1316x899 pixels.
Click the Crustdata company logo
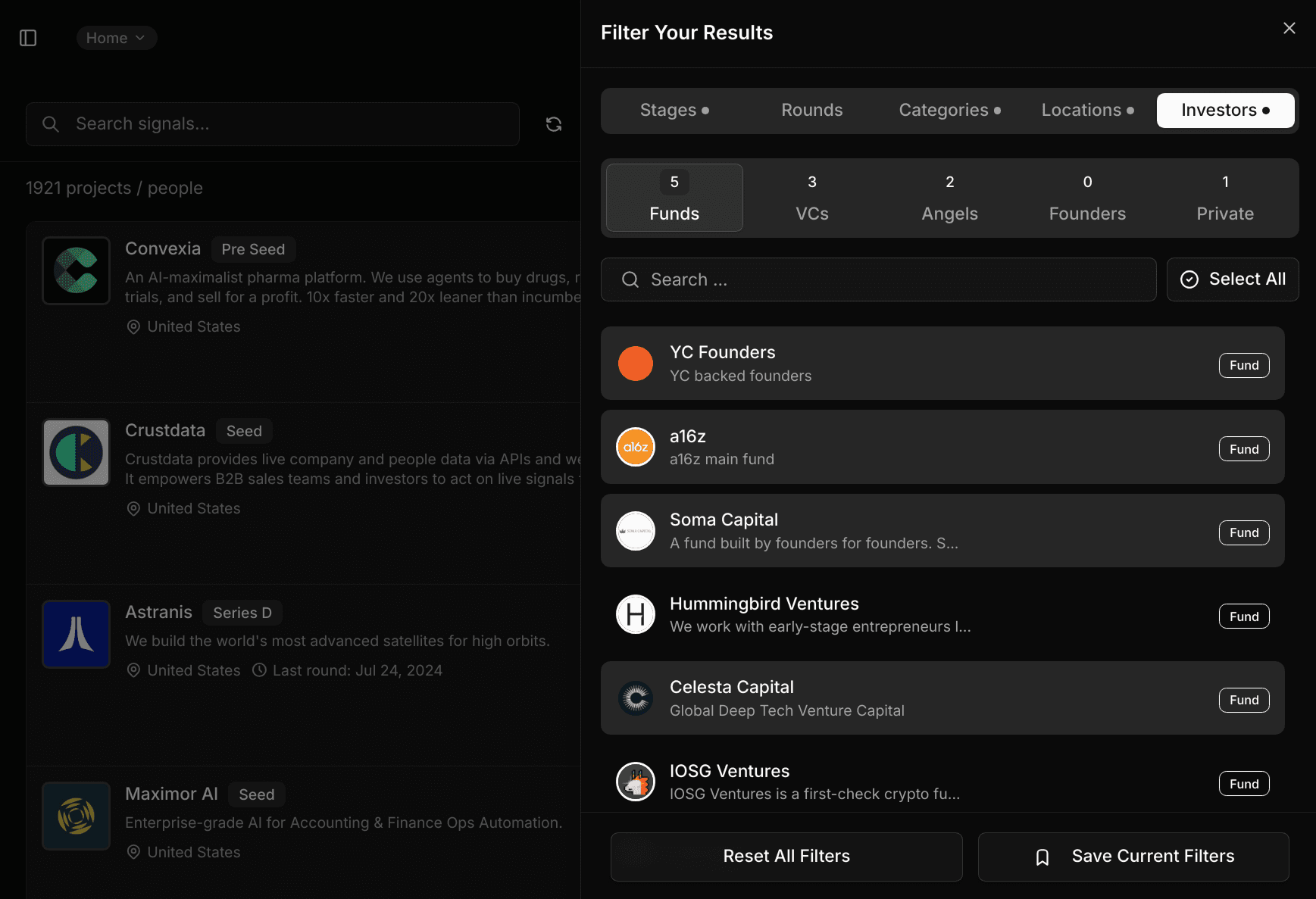(x=77, y=453)
